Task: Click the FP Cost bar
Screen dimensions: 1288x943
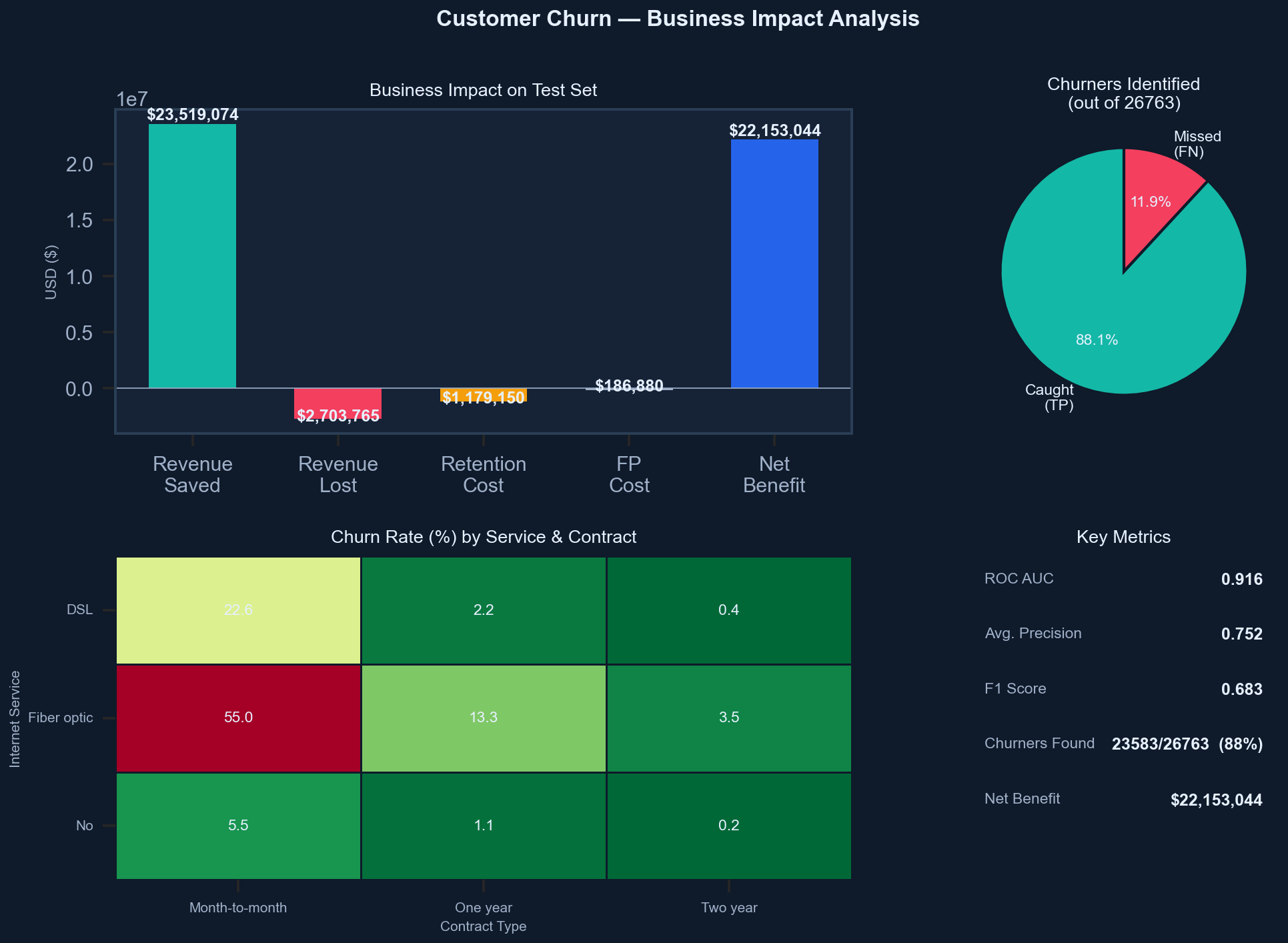Action: [x=628, y=390]
